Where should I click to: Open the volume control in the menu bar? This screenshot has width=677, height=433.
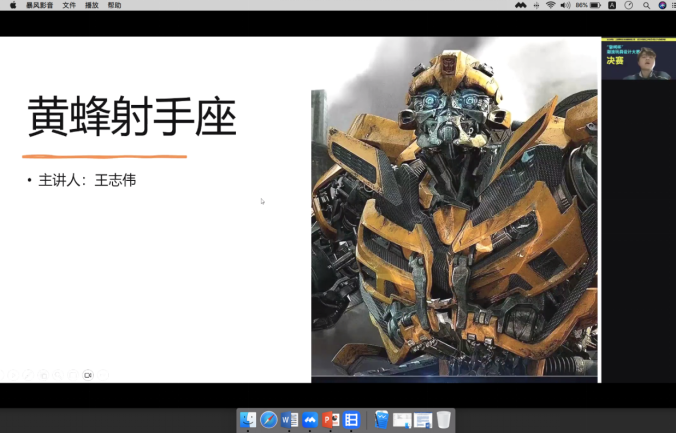(565, 5)
